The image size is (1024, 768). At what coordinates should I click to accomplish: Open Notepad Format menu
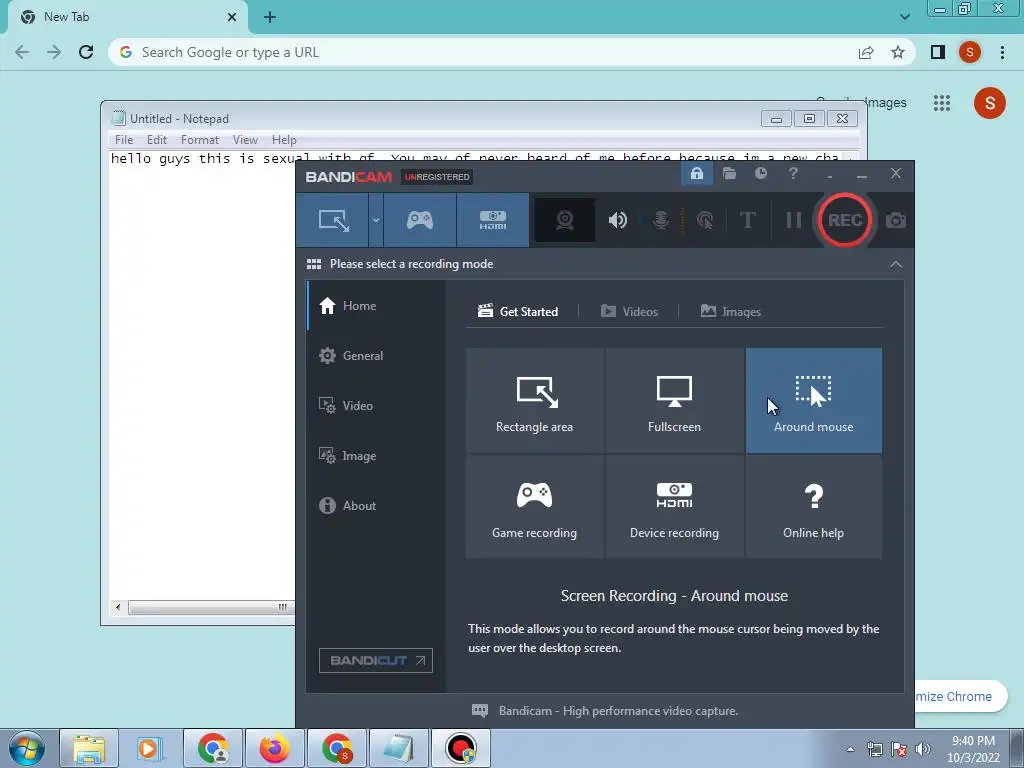point(200,140)
